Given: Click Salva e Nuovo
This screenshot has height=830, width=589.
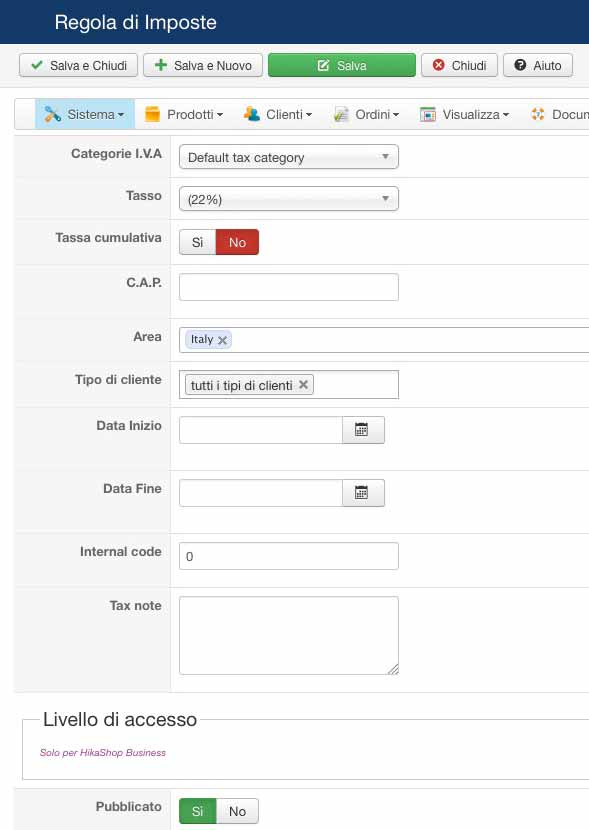Looking at the screenshot, I should [203, 65].
